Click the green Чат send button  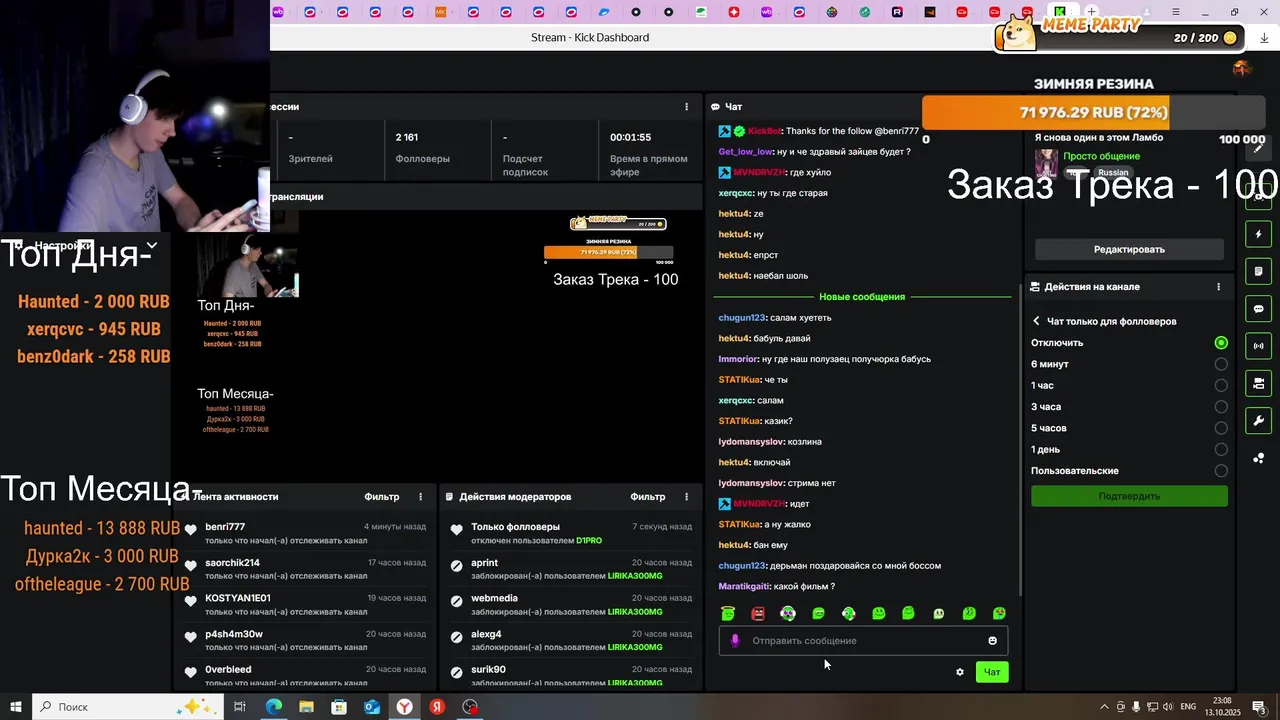pos(992,672)
